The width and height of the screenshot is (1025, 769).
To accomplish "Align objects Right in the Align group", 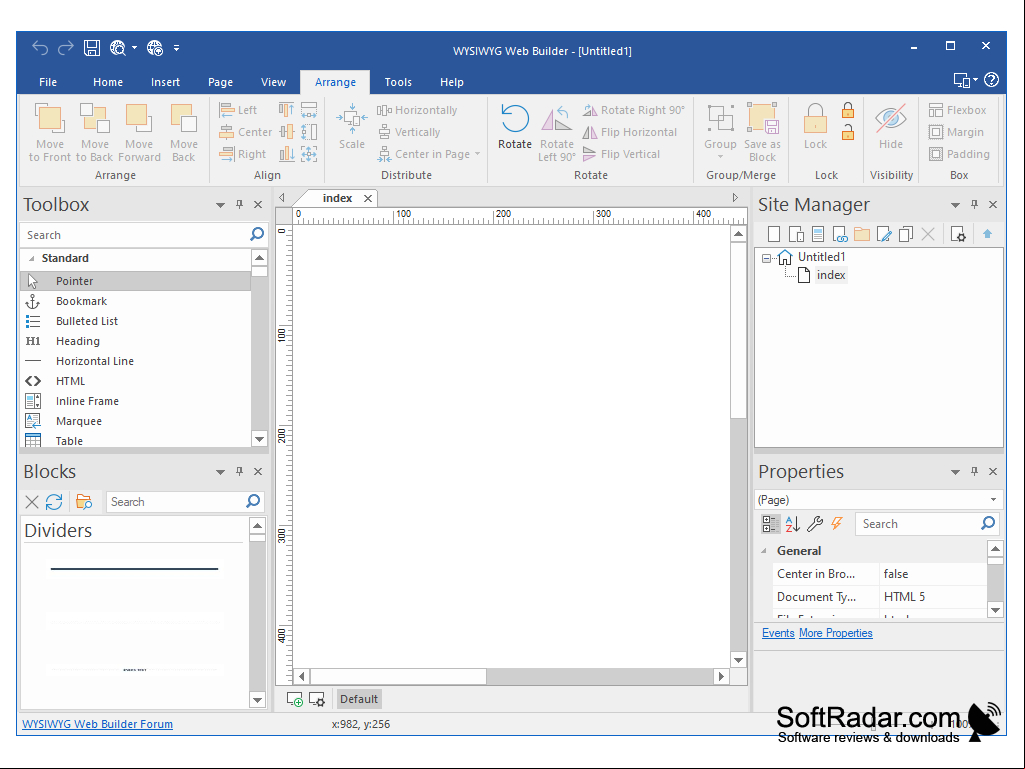I will [x=243, y=154].
